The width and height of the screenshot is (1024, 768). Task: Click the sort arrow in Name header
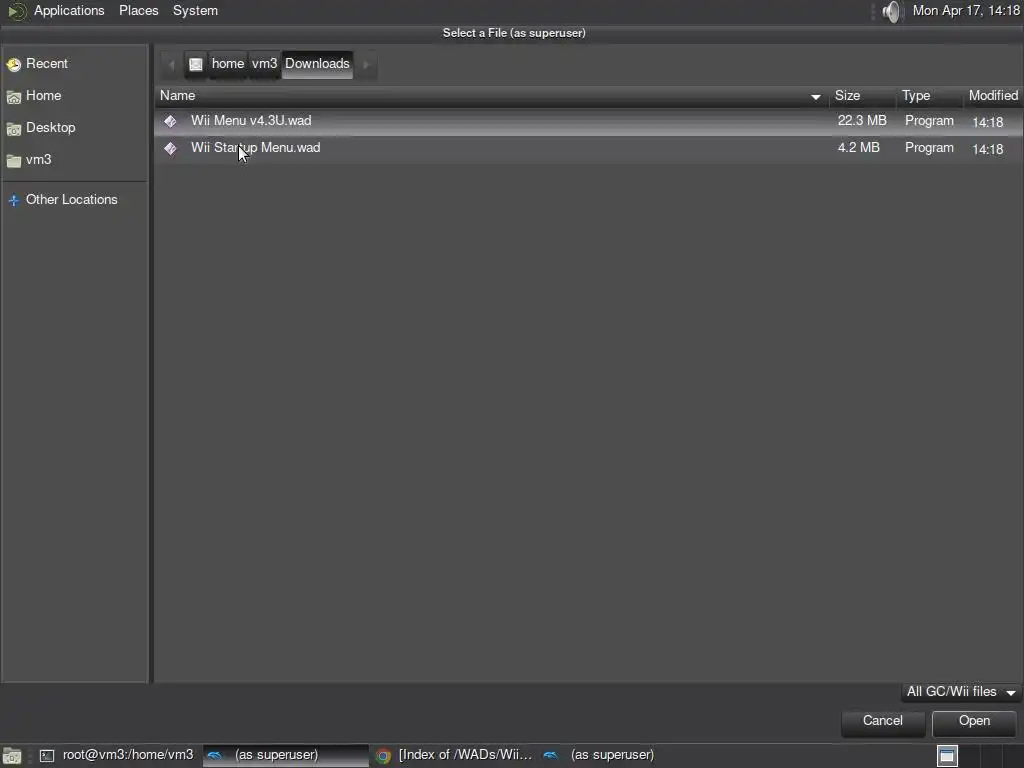coord(816,97)
